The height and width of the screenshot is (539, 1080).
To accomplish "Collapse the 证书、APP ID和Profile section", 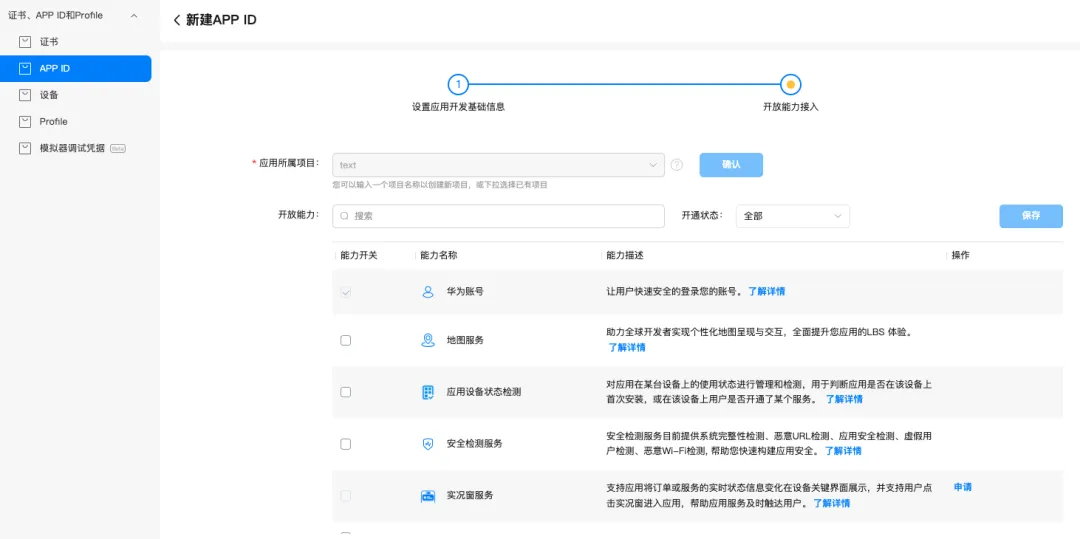I will (134, 15).
